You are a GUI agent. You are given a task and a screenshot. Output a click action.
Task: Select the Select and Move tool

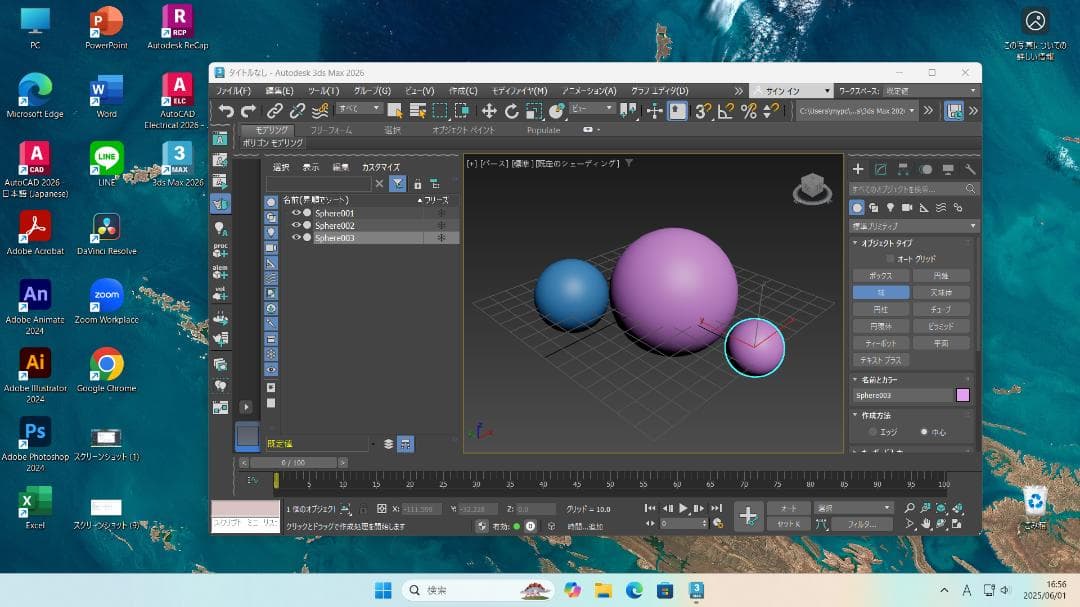click(489, 110)
